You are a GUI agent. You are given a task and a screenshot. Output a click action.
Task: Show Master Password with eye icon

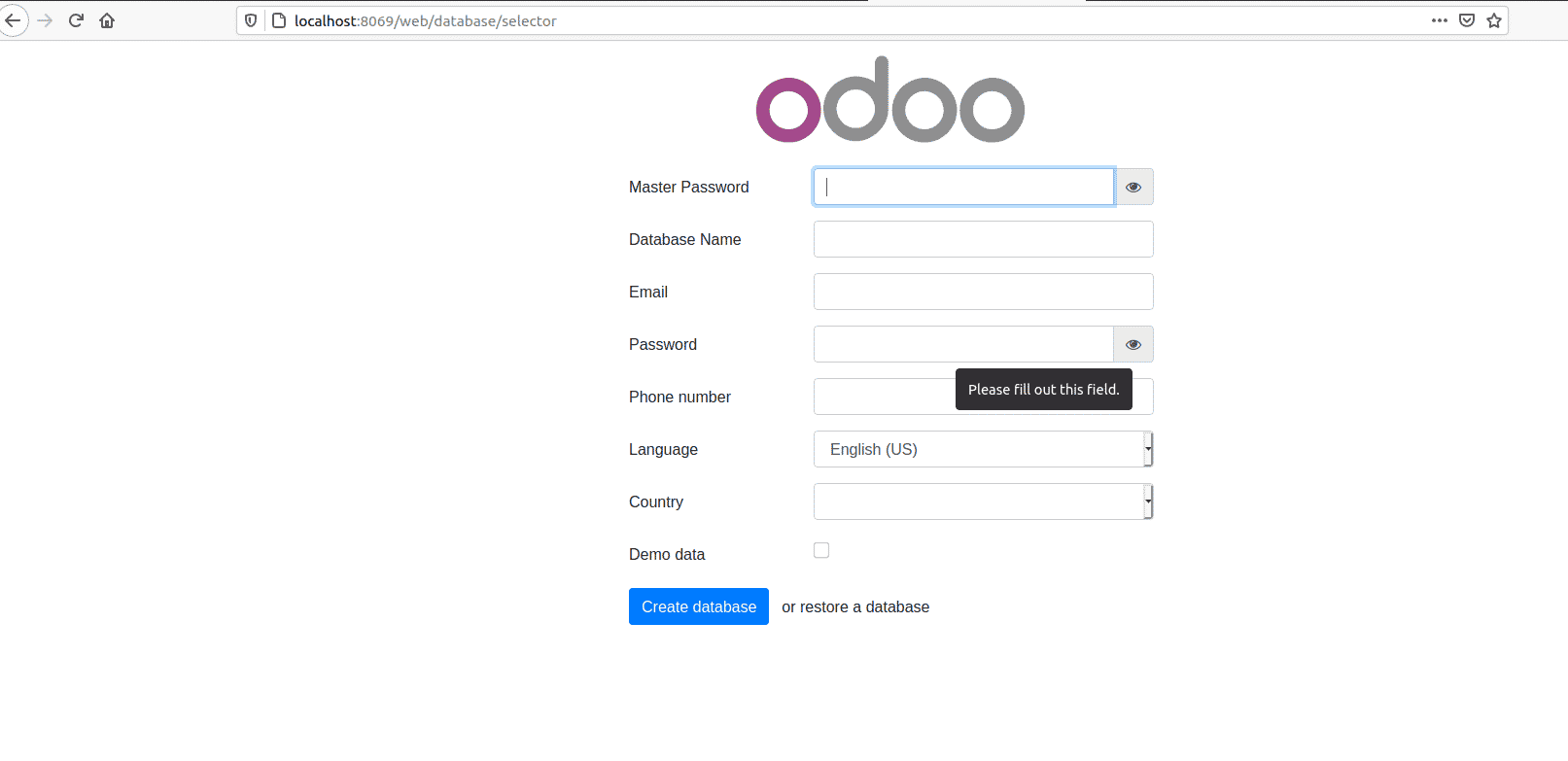(1133, 187)
